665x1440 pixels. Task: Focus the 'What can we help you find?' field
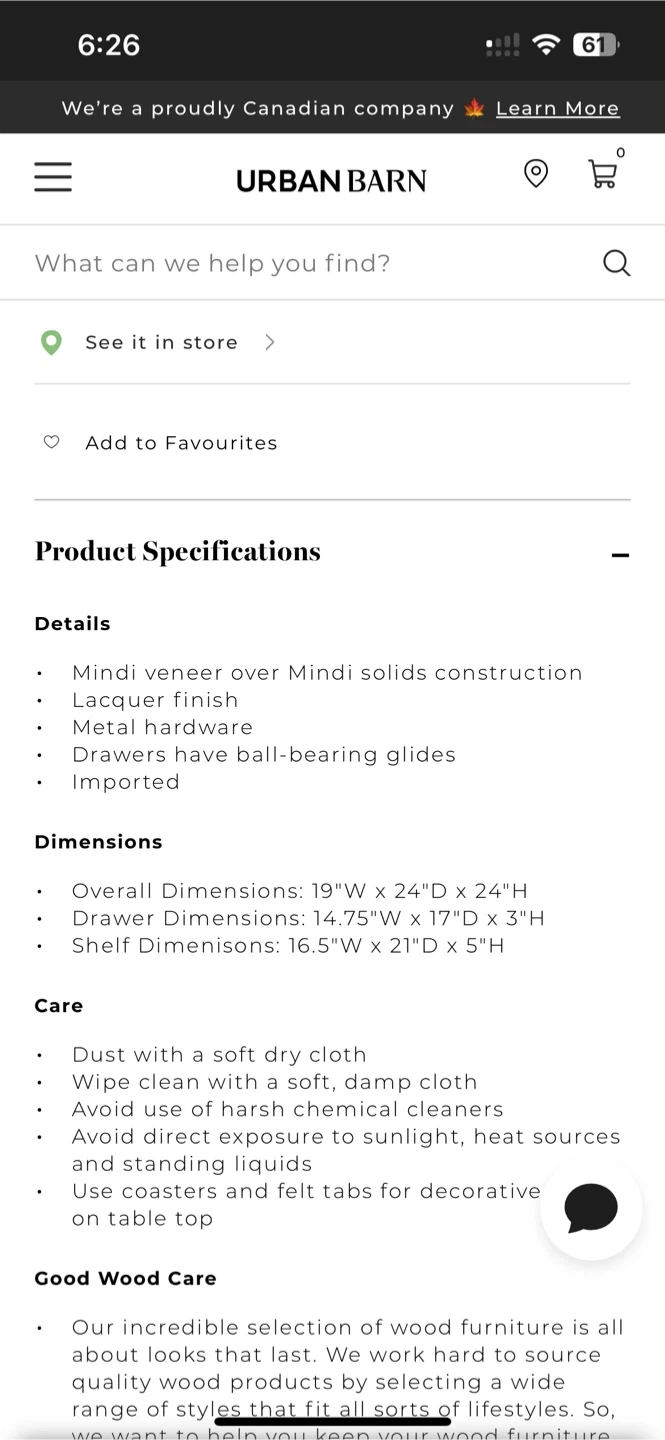pyautogui.click(x=300, y=263)
